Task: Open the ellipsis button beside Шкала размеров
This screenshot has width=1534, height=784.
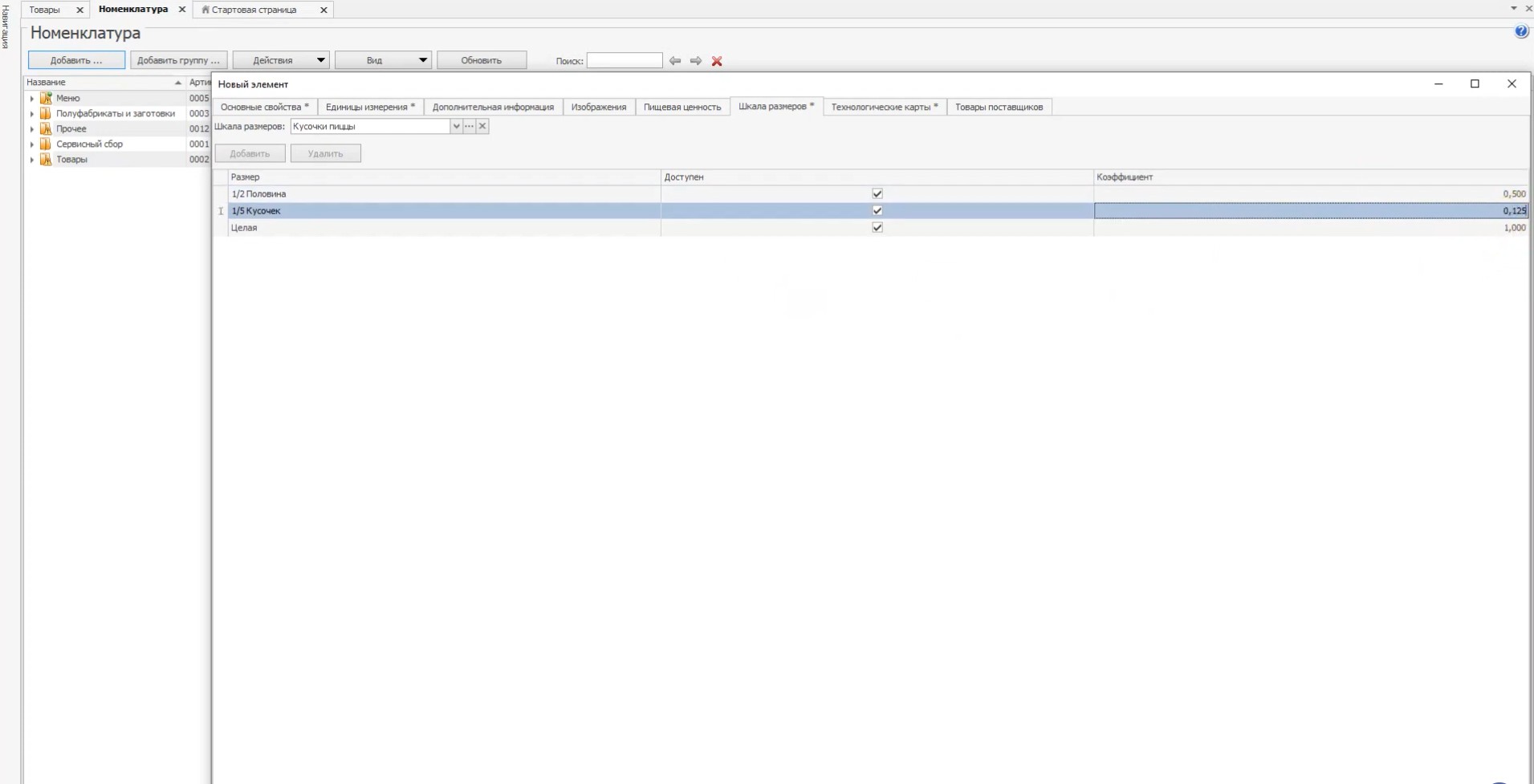Action: 470,126
